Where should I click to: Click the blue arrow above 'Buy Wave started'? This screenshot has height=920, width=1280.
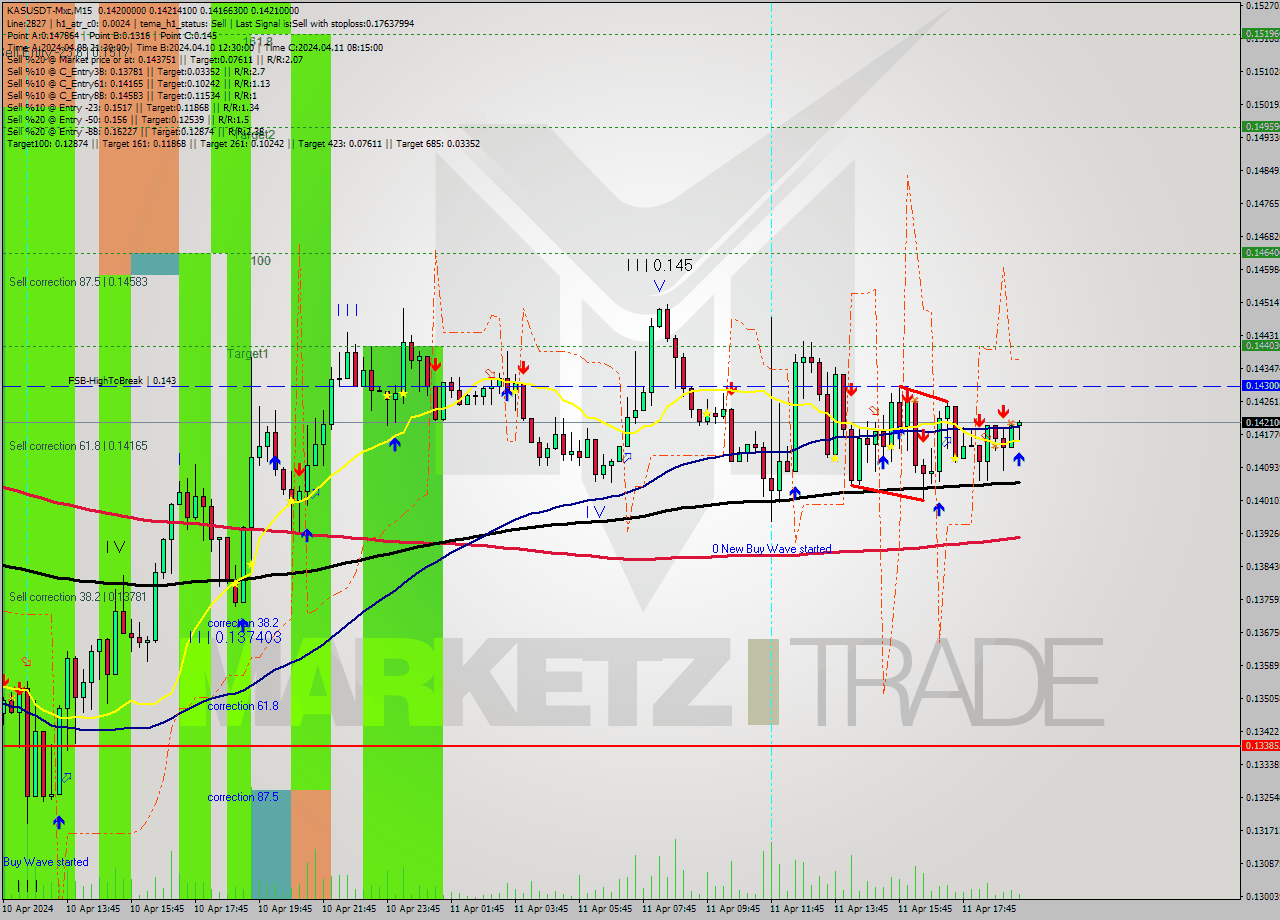tap(59, 822)
